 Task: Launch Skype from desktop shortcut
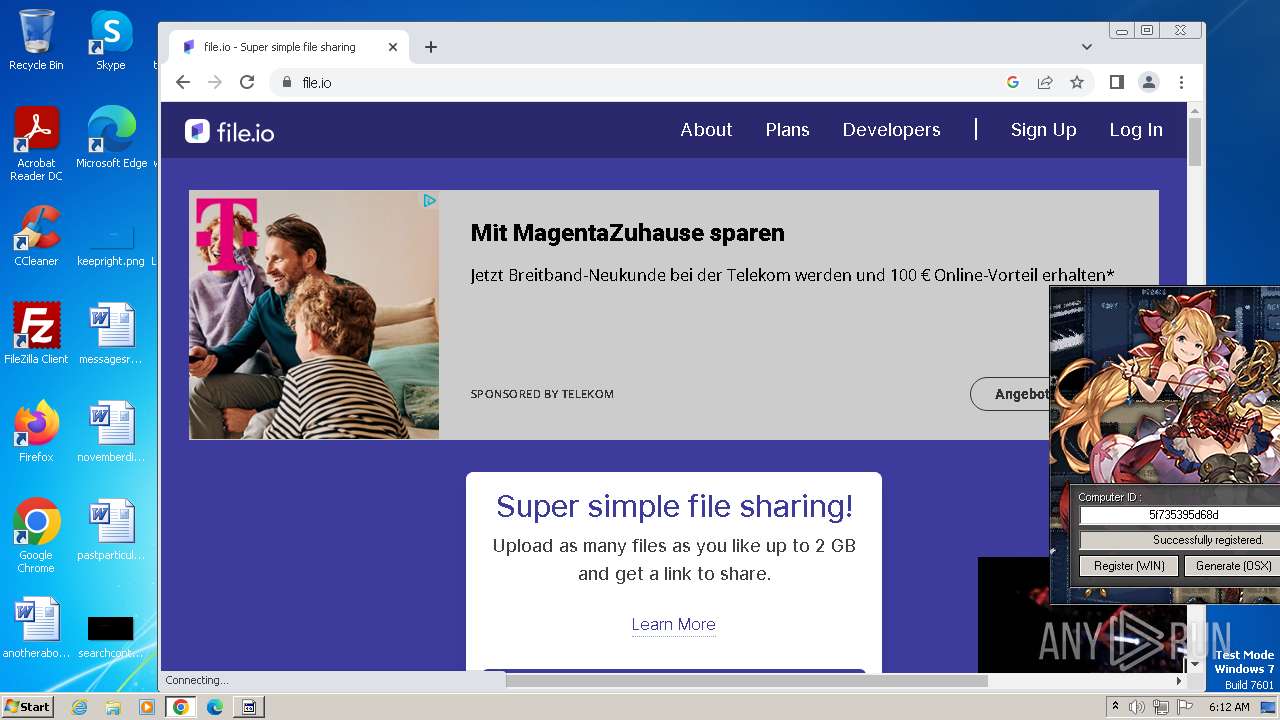coord(111,40)
